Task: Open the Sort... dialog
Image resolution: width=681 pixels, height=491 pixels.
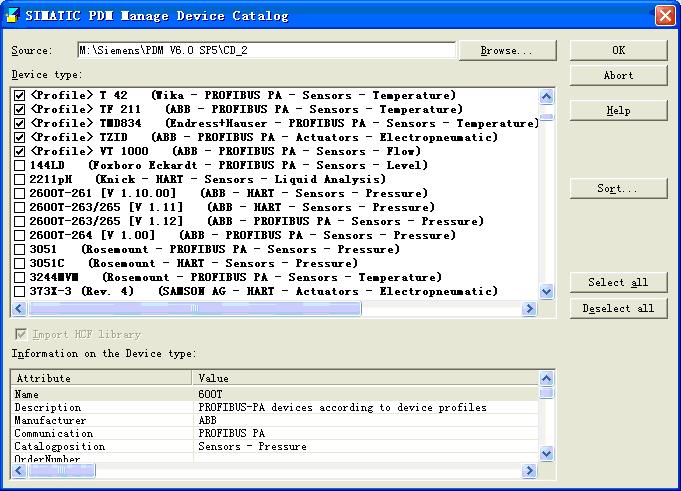Action: [x=618, y=188]
